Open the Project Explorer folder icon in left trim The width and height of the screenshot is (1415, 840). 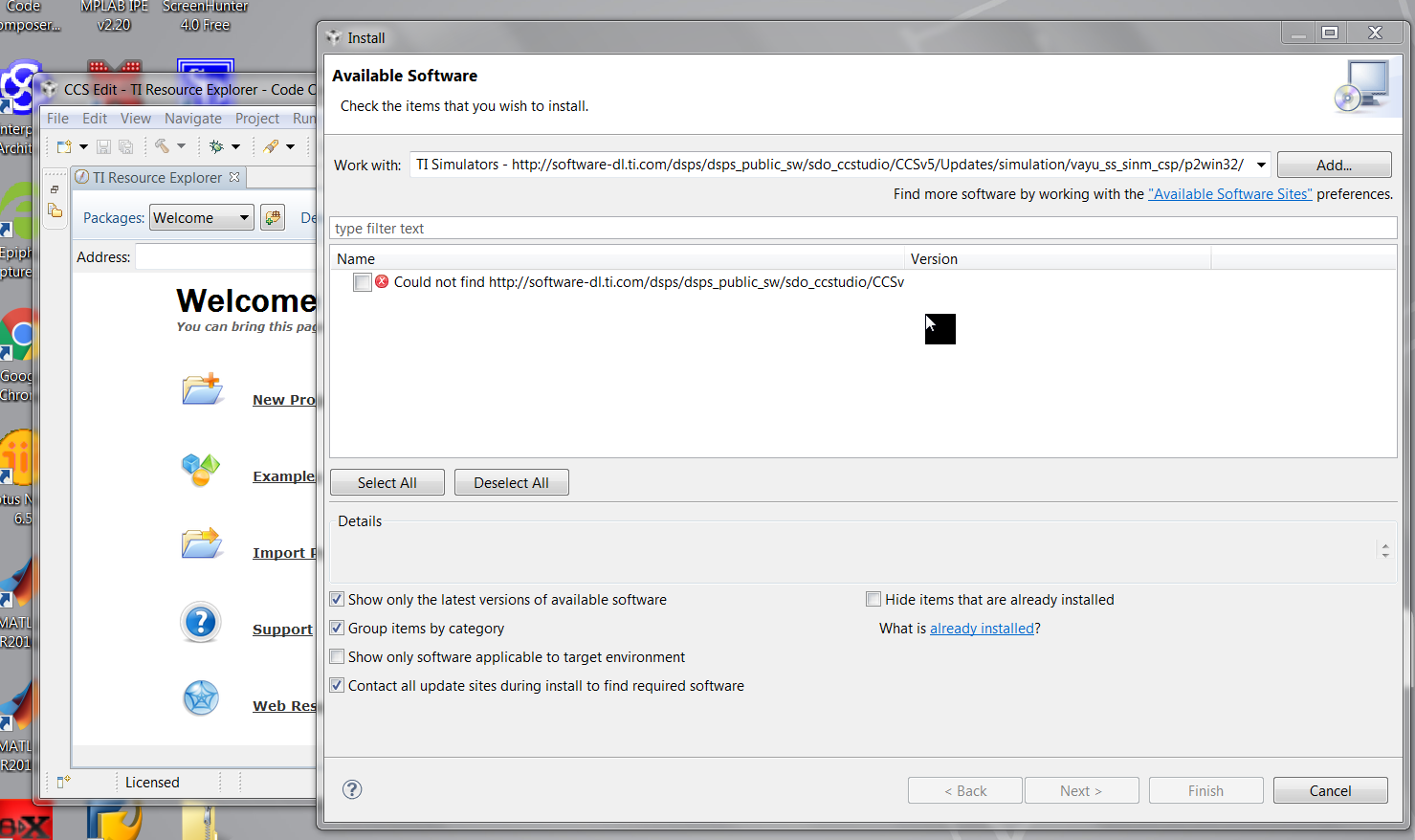(55, 210)
